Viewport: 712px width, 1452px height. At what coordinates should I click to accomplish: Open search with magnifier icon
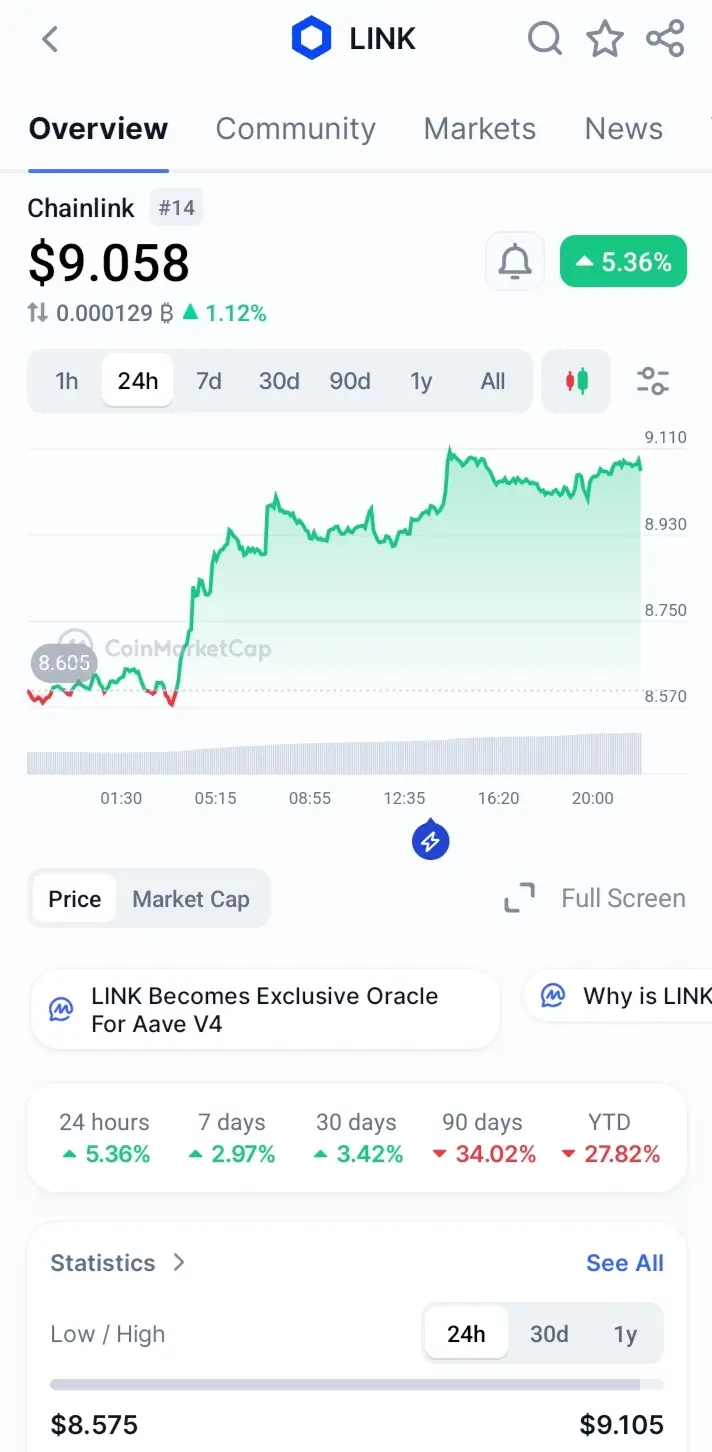click(x=544, y=40)
